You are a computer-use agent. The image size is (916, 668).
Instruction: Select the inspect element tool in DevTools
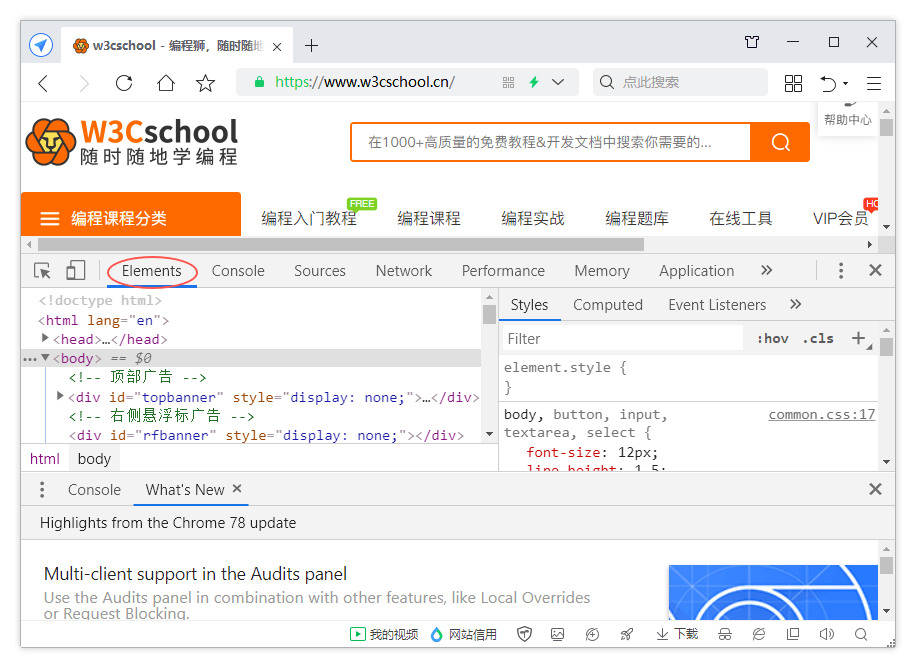tap(41, 270)
